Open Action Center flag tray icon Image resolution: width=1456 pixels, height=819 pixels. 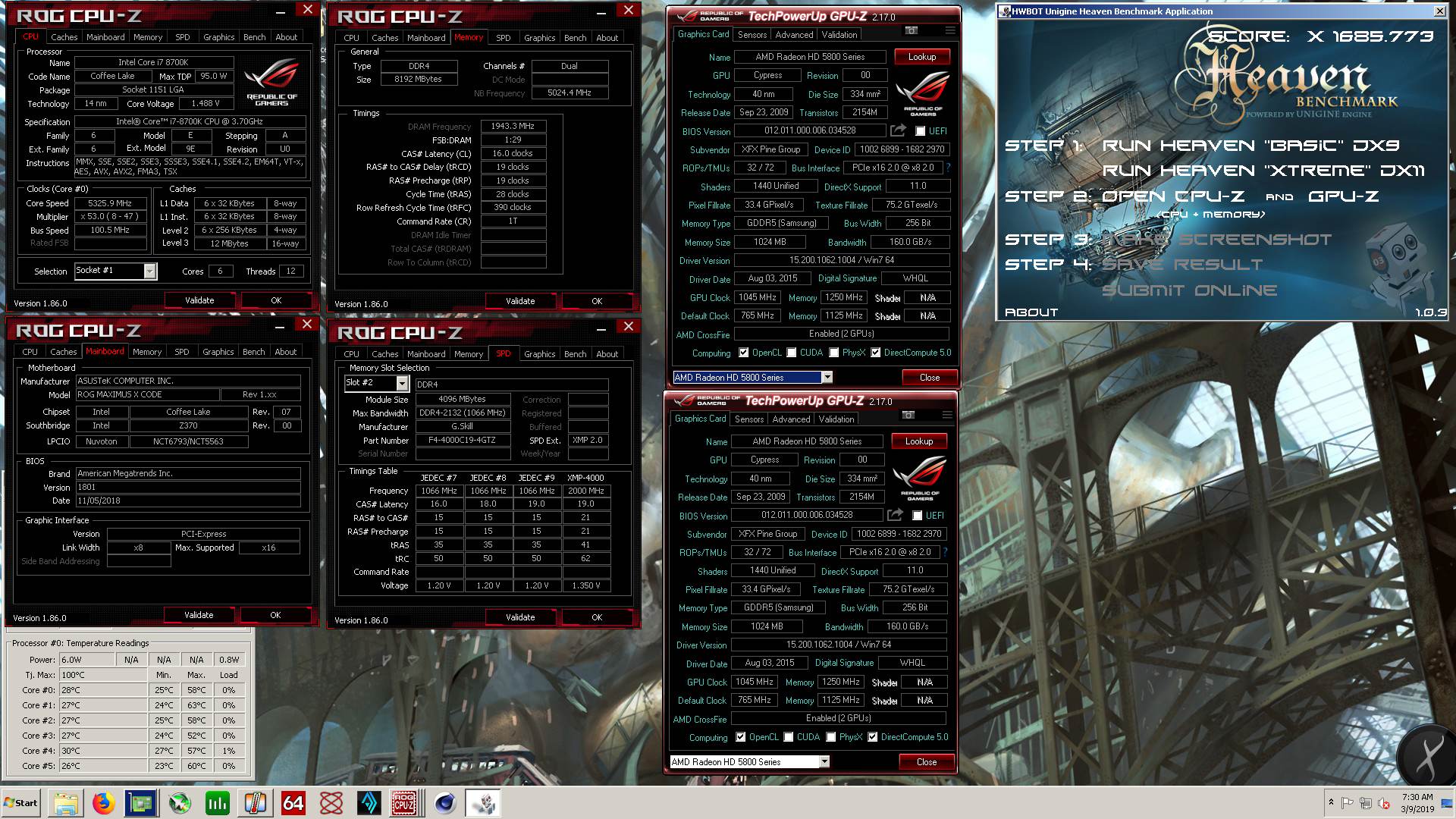point(1348,803)
